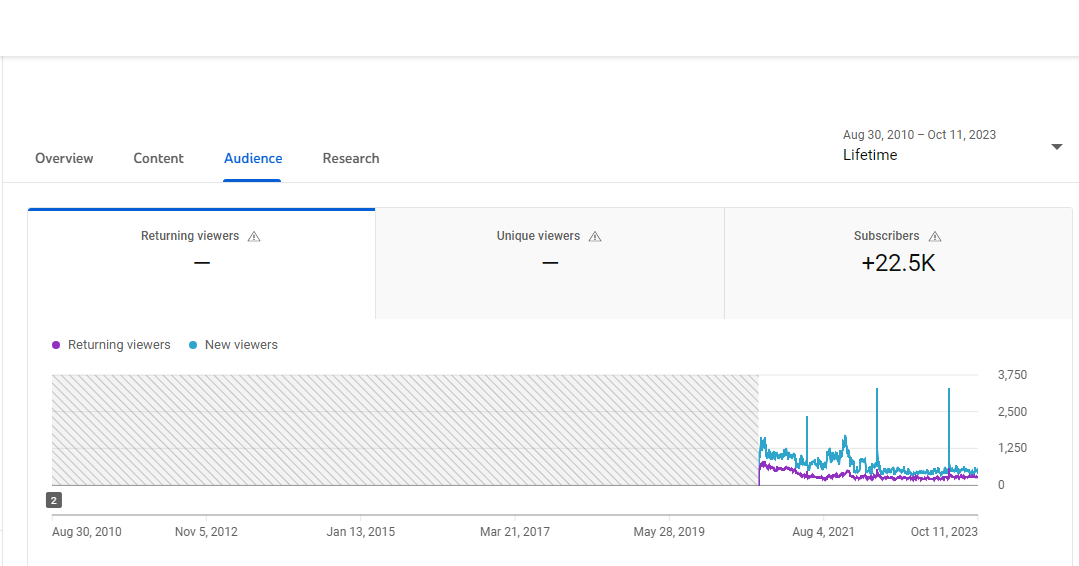This screenshot has width=1079, height=566.
Task: Select the Audience tab
Action: (x=253, y=158)
